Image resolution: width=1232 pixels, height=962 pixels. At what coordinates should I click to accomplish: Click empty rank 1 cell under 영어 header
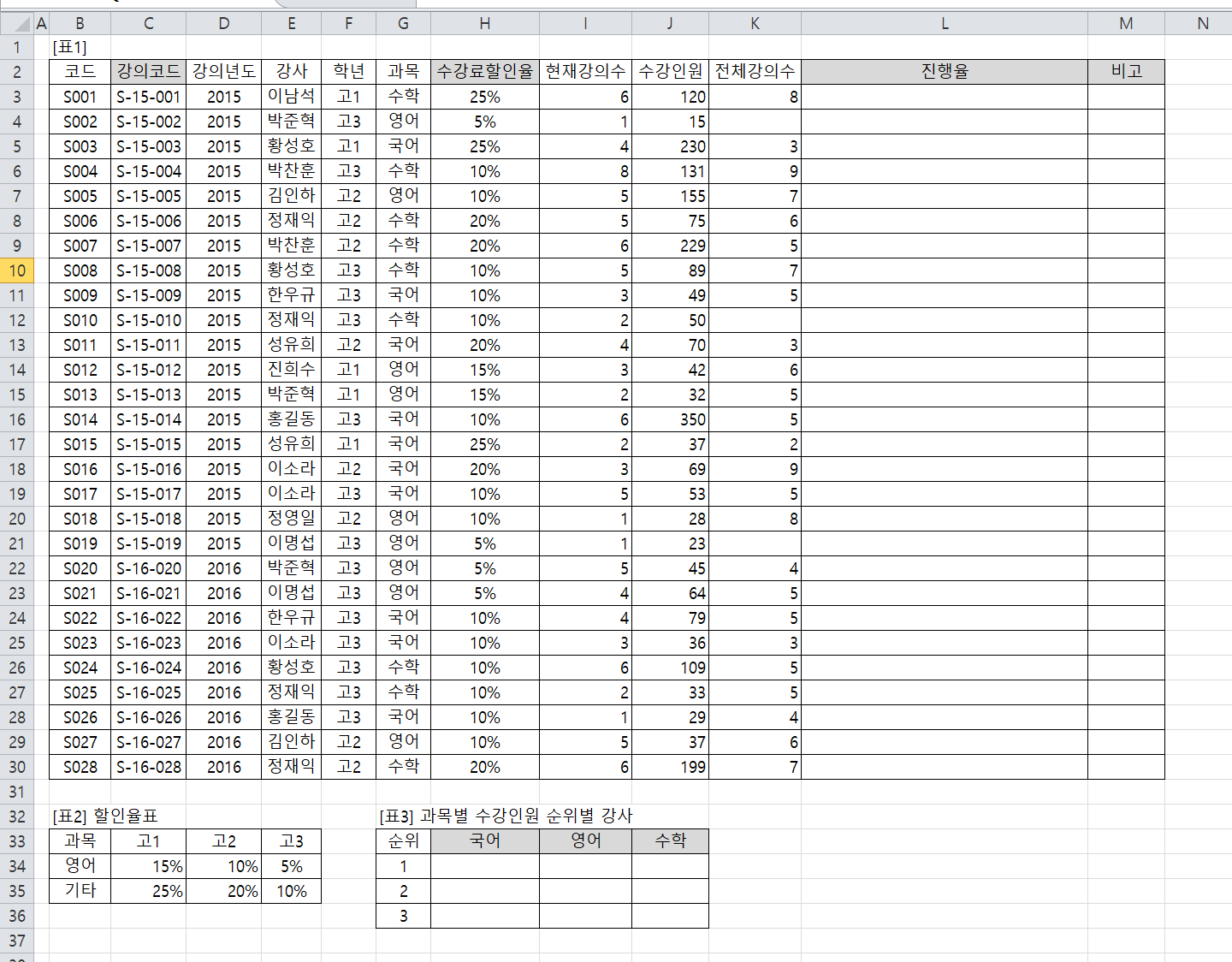(x=585, y=866)
